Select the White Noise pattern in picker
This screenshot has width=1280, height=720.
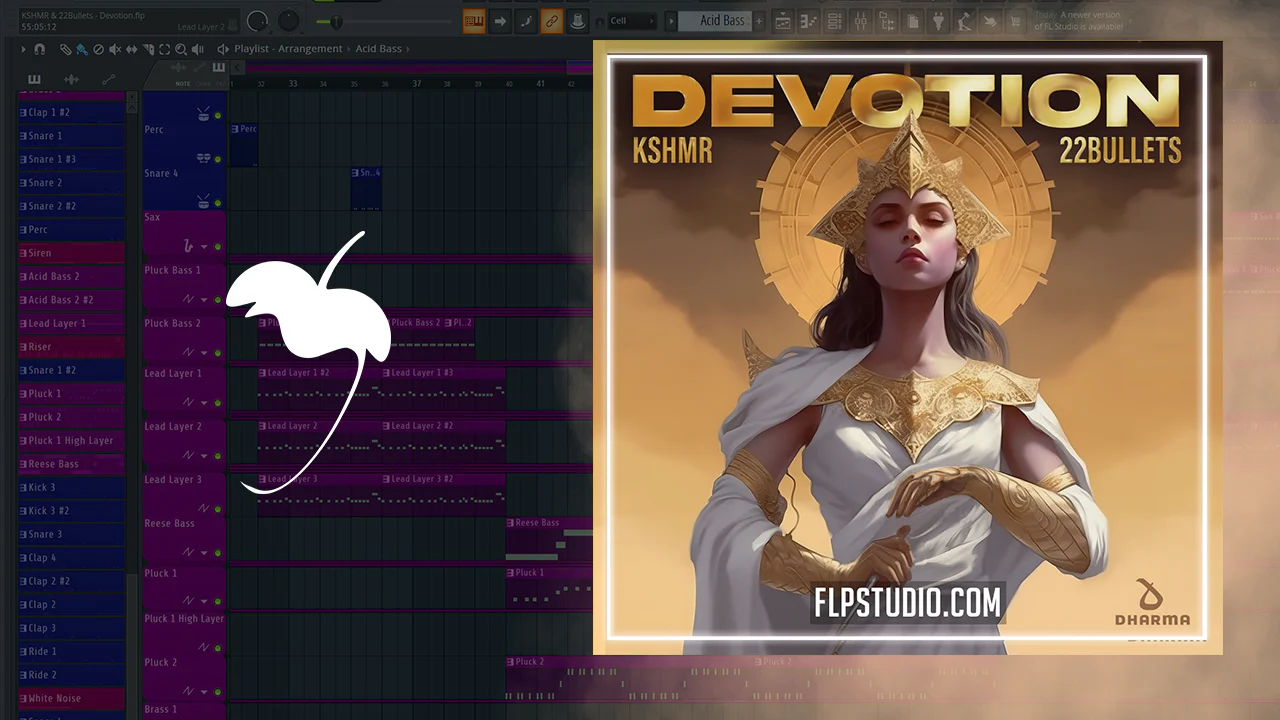point(72,698)
